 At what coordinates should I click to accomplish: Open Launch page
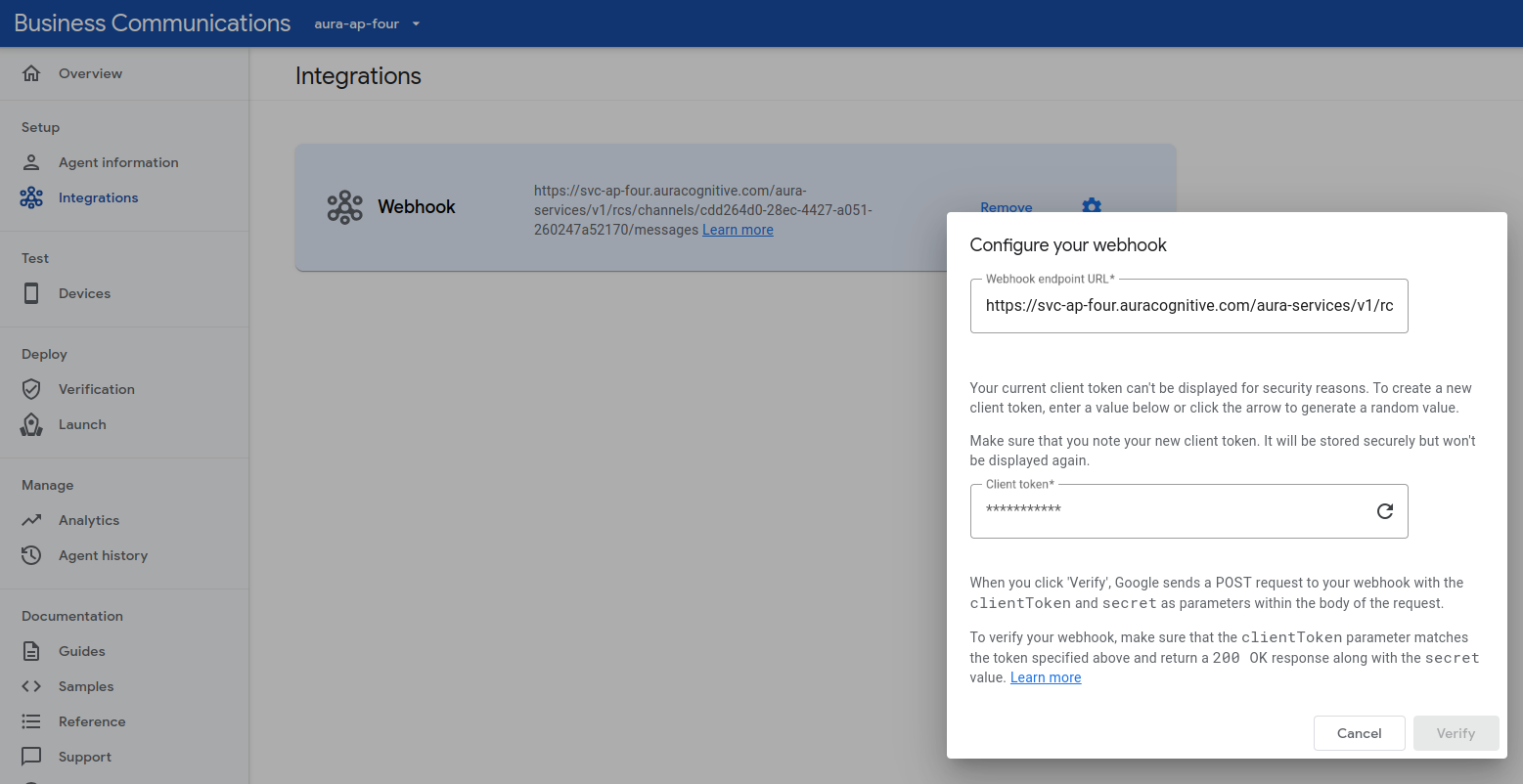(x=82, y=424)
